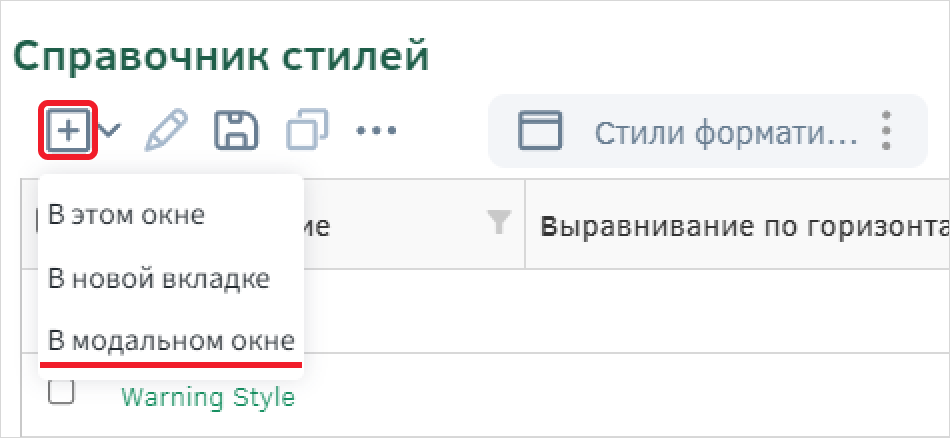Viewport: 950px width, 438px height.
Task: Click the "Стили формати…" view name
Action: coord(726,133)
